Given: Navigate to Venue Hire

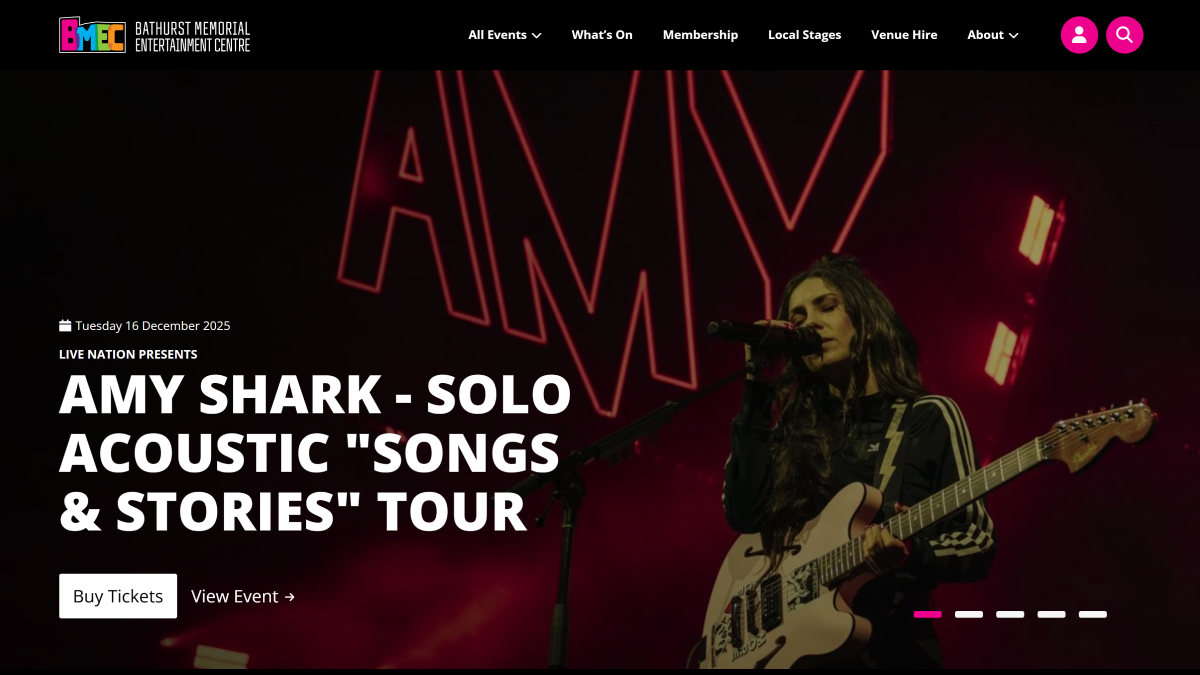Looking at the screenshot, I should (904, 35).
